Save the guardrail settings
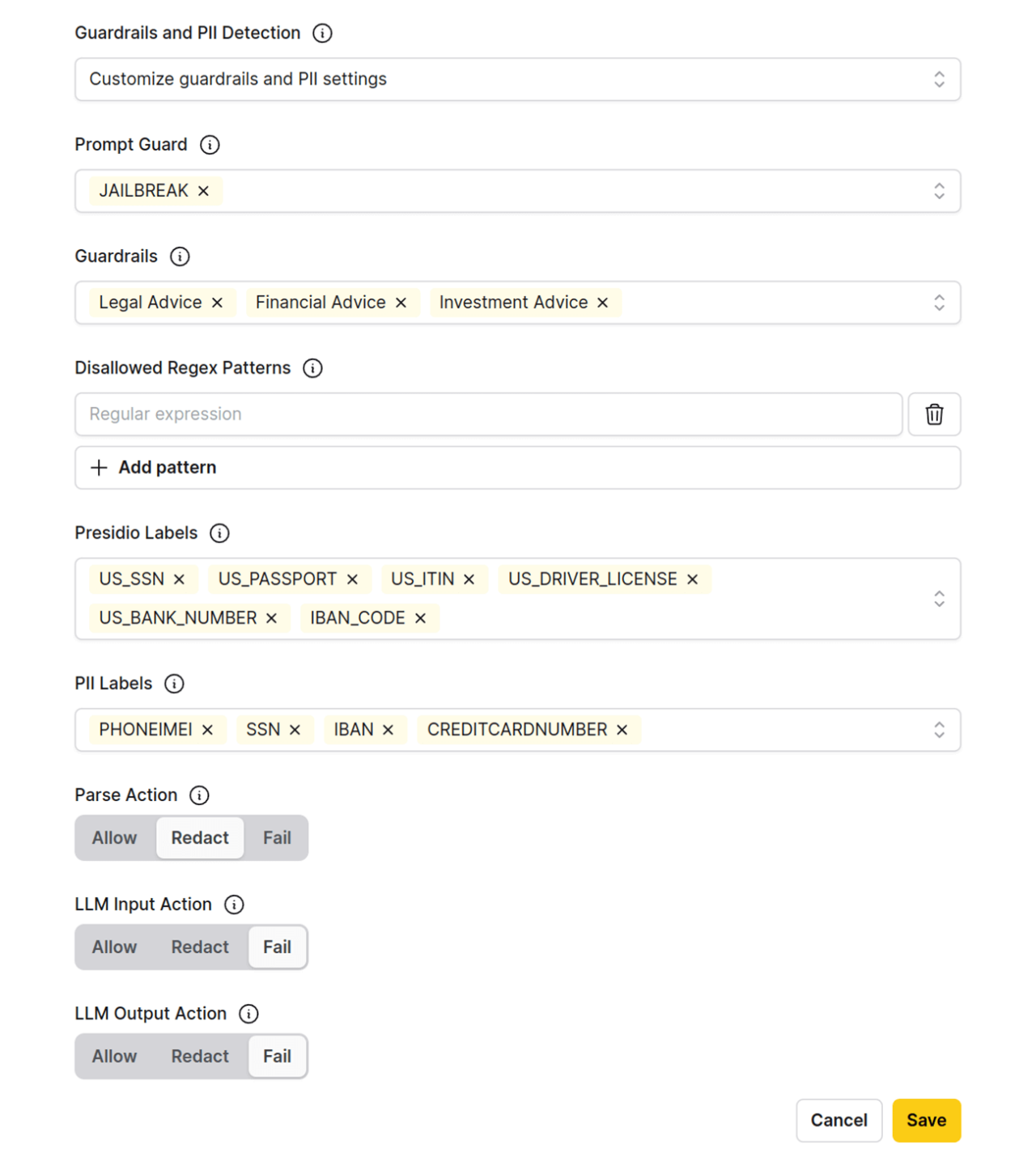The image size is (1036, 1153). point(926,1120)
